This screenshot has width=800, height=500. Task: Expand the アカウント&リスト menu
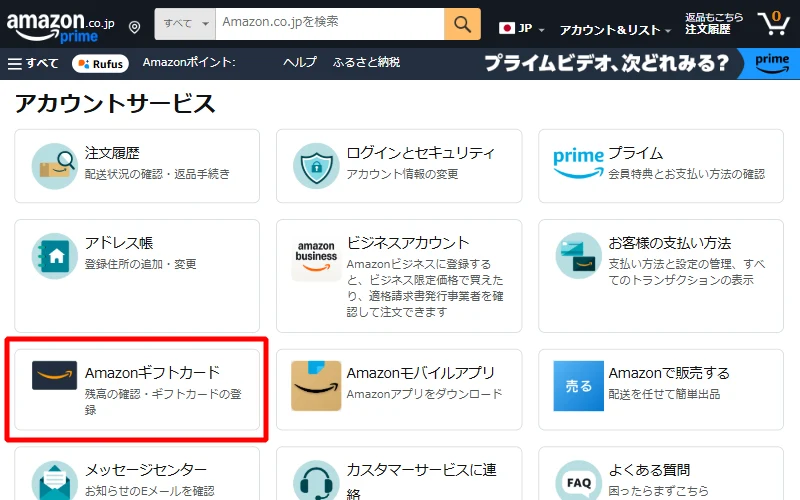[615, 30]
